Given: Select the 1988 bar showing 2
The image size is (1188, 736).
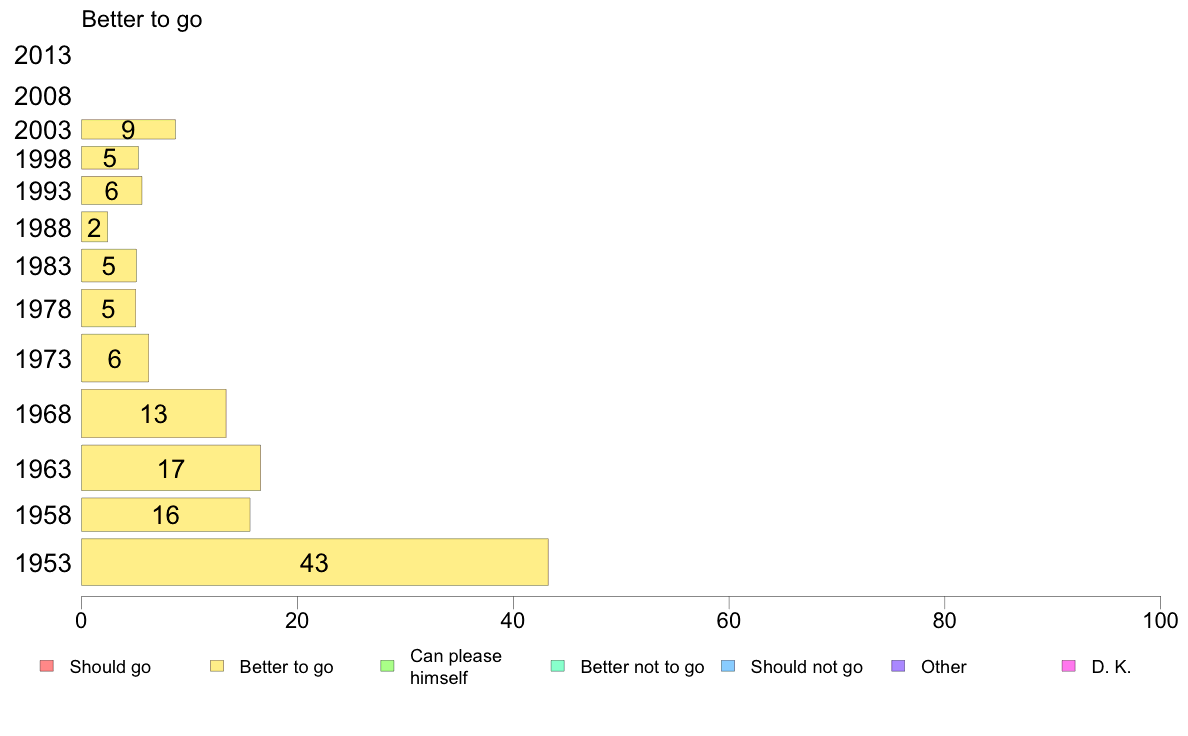Looking at the screenshot, I should pyautogui.click(x=94, y=227).
